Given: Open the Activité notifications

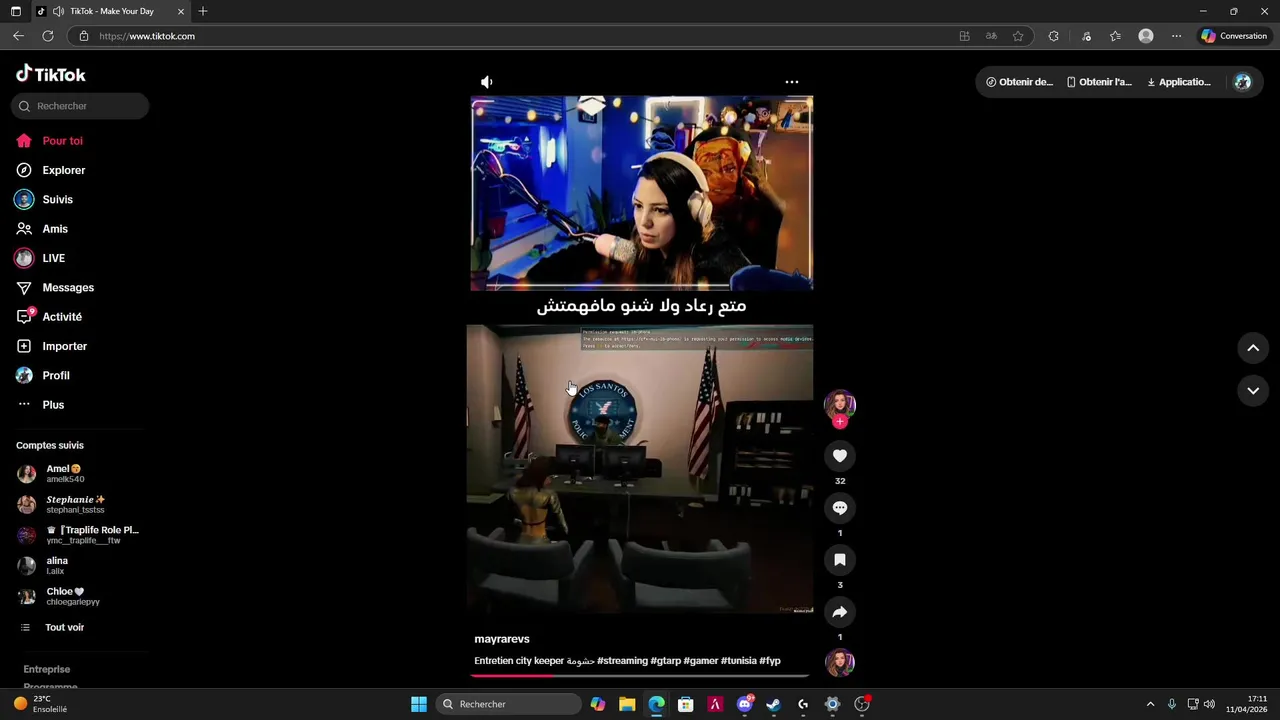Looking at the screenshot, I should 61,317.
